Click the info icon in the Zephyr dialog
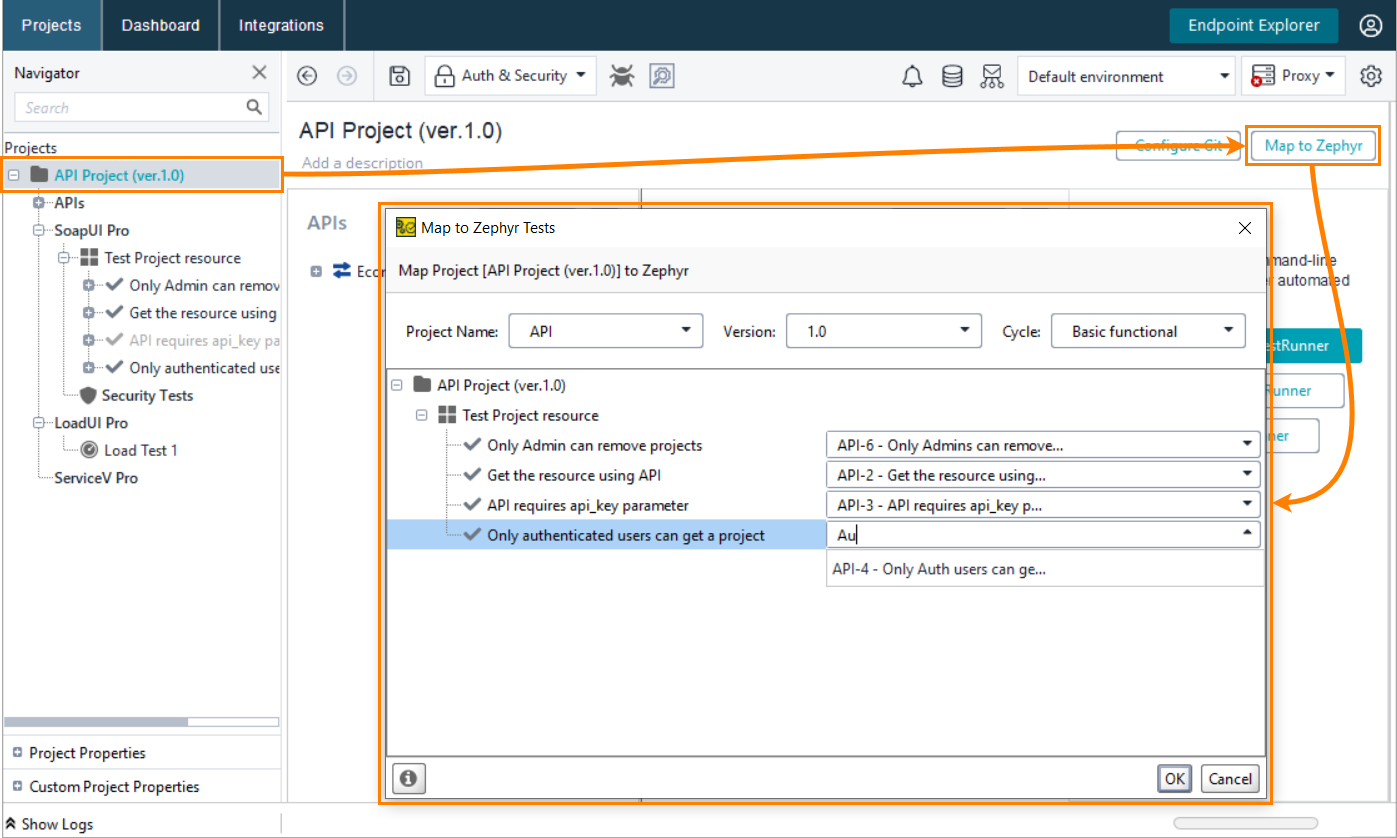Viewport: 1397px width, 838px height. tap(409, 778)
